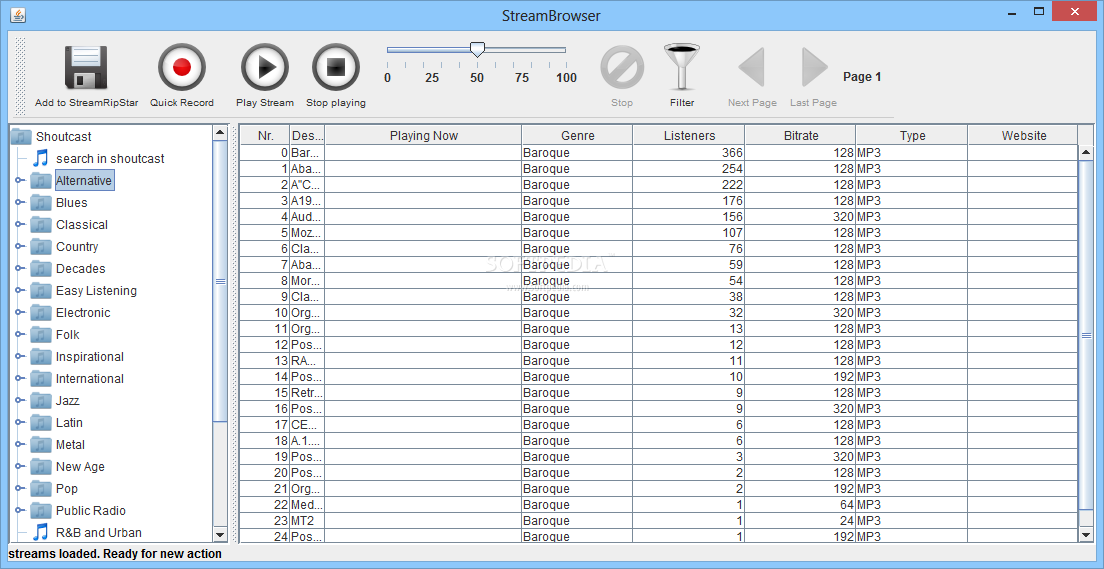This screenshot has height=569, width=1104.
Task: Click the genre tree scrollbar up arrow
Action: click(220, 132)
